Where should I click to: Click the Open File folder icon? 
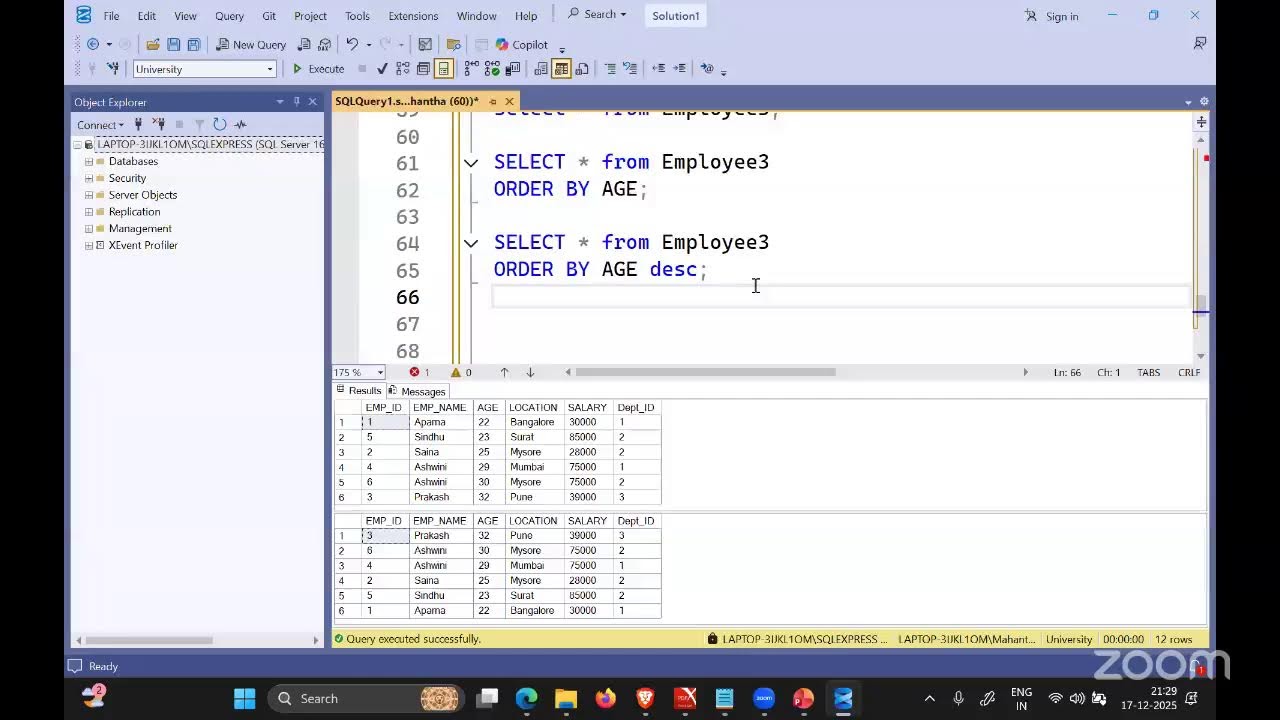[153, 44]
